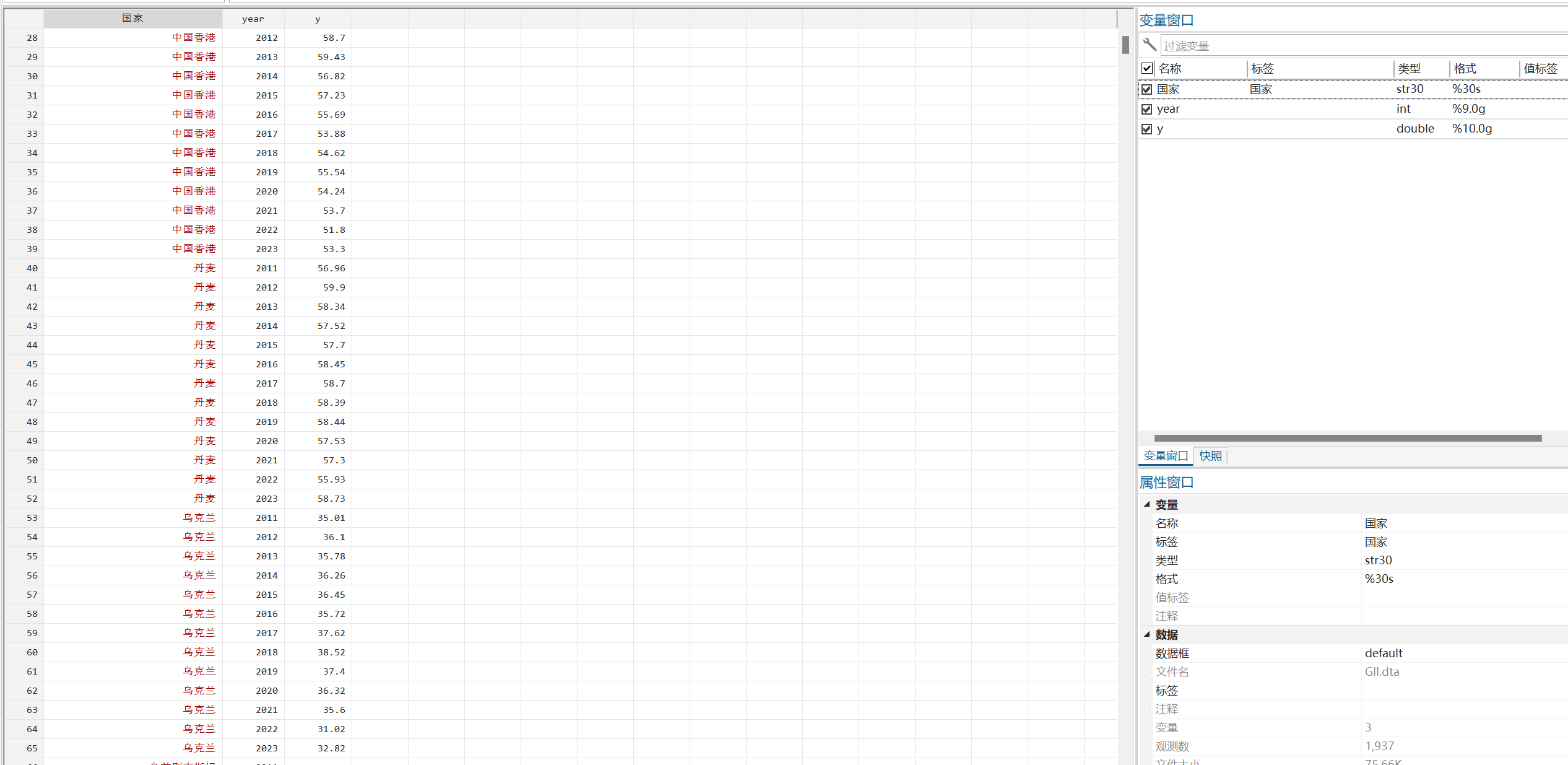Switch to the 快照 tab
Screen dimensions: 1568x765
point(1210,456)
